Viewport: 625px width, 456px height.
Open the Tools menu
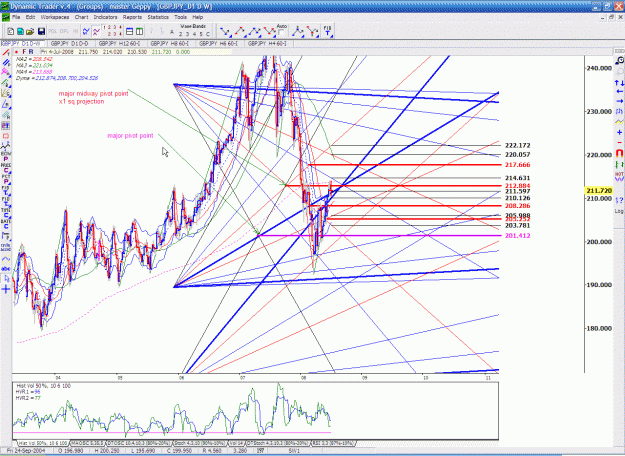pos(180,17)
